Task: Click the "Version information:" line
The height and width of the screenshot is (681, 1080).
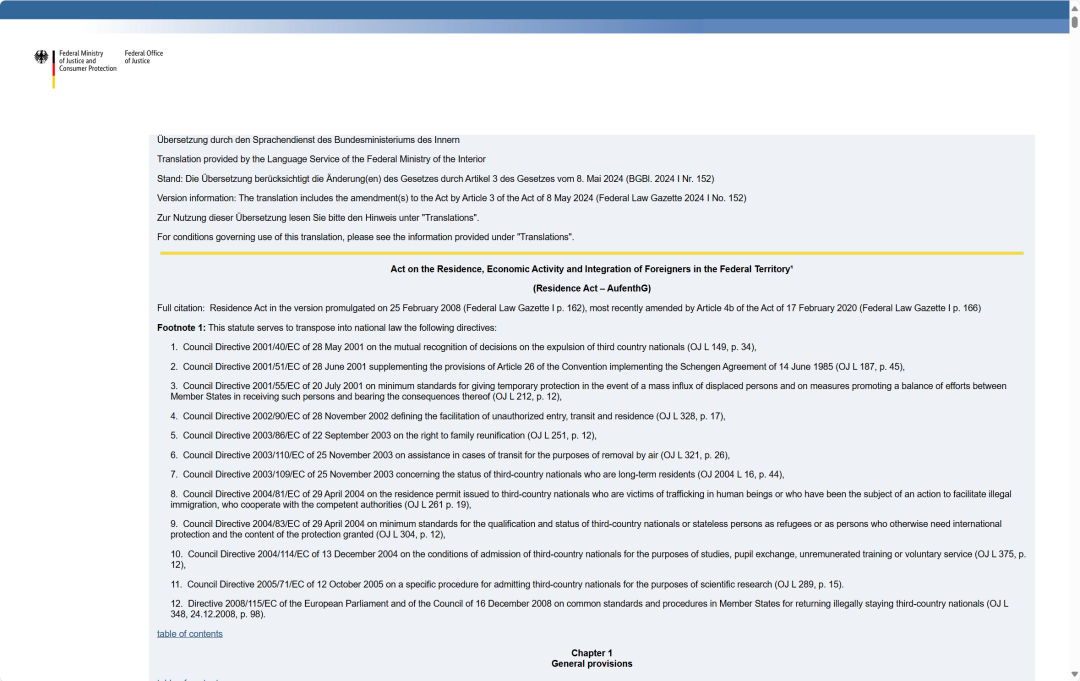Action: click(451, 198)
